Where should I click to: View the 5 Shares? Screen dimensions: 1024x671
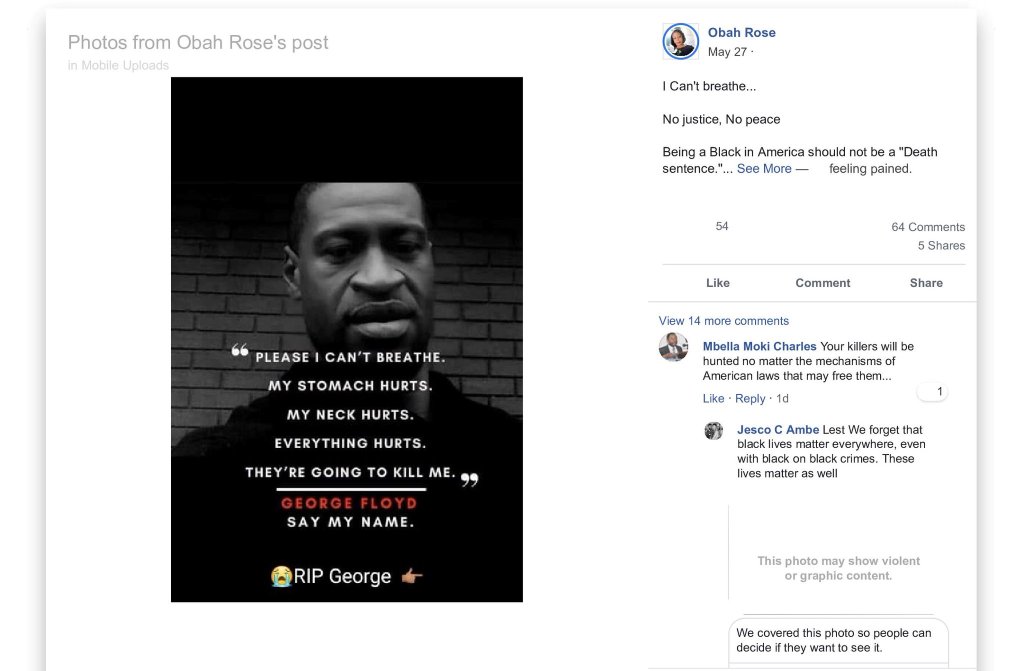[941, 246]
